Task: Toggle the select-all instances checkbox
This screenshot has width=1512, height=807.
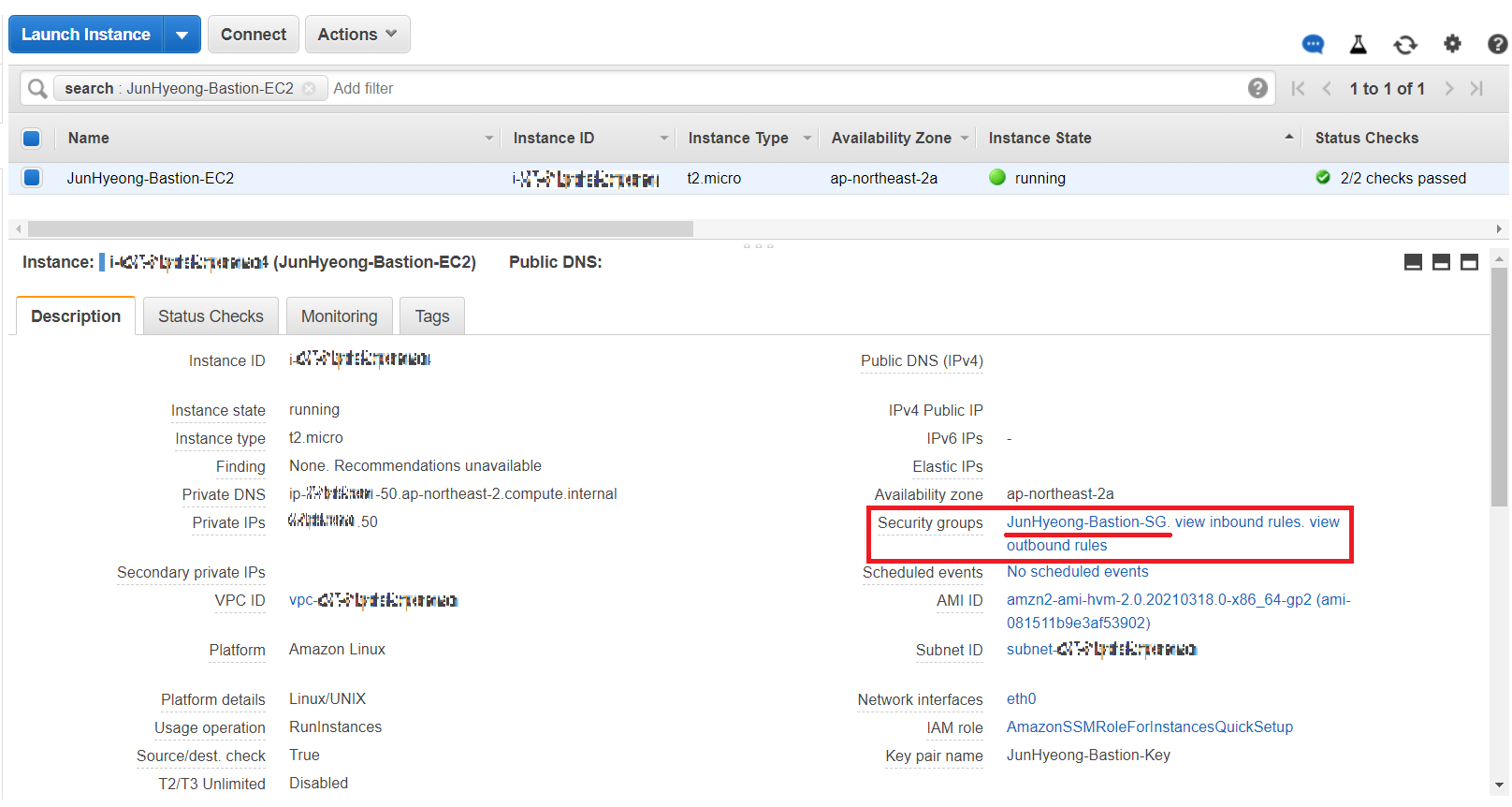Action: click(x=32, y=139)
